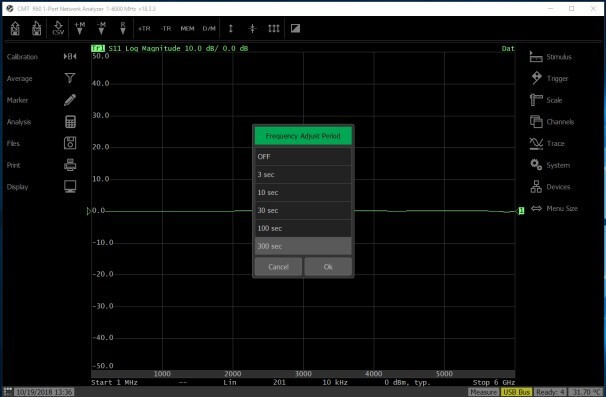Open the System menu
The width and height of the screenshot is (606, 397).
558,165
